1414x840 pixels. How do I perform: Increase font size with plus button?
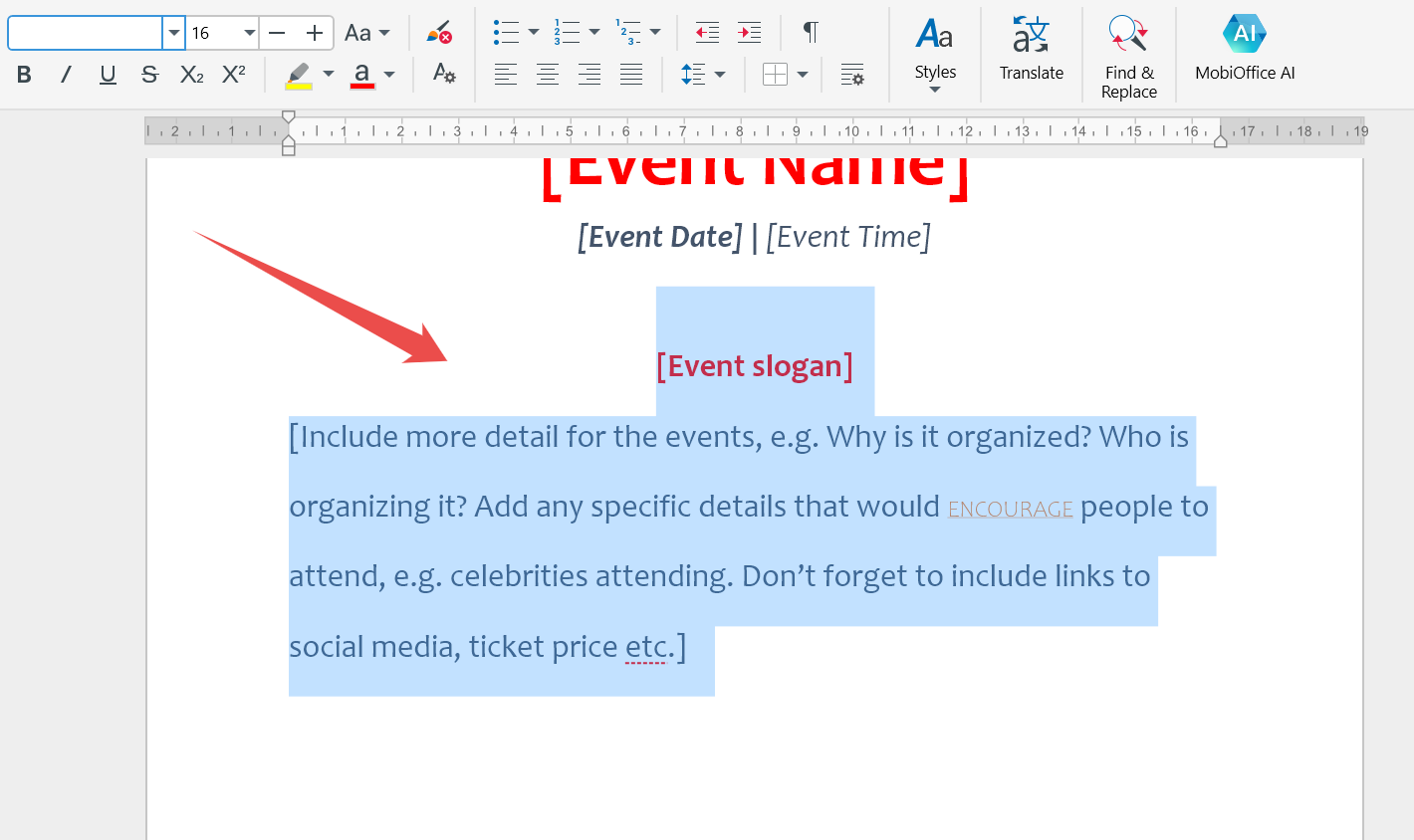[315, 33]
